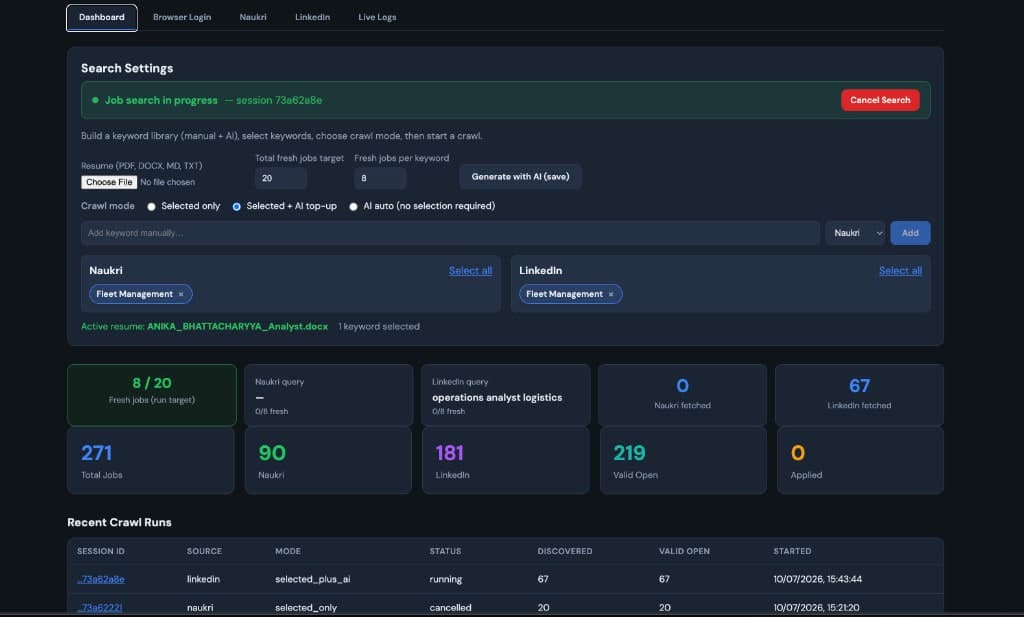Viewport: 1024px width, 617px height.
Task: Open session link ..73a62a8e
Action: 101,579
